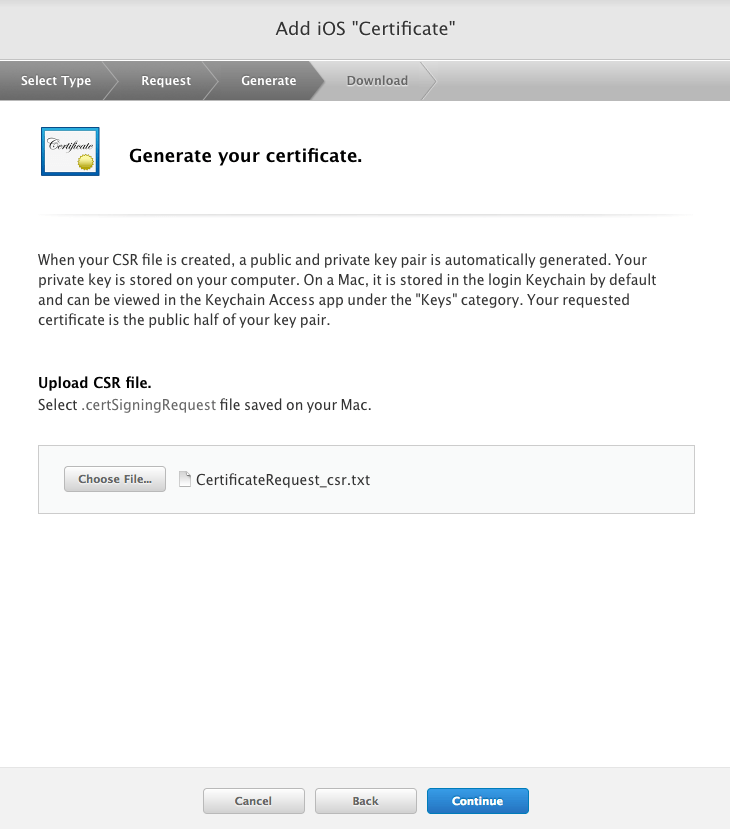730x829 pixels.
Task: Go to the Request step
Action: 166,80
